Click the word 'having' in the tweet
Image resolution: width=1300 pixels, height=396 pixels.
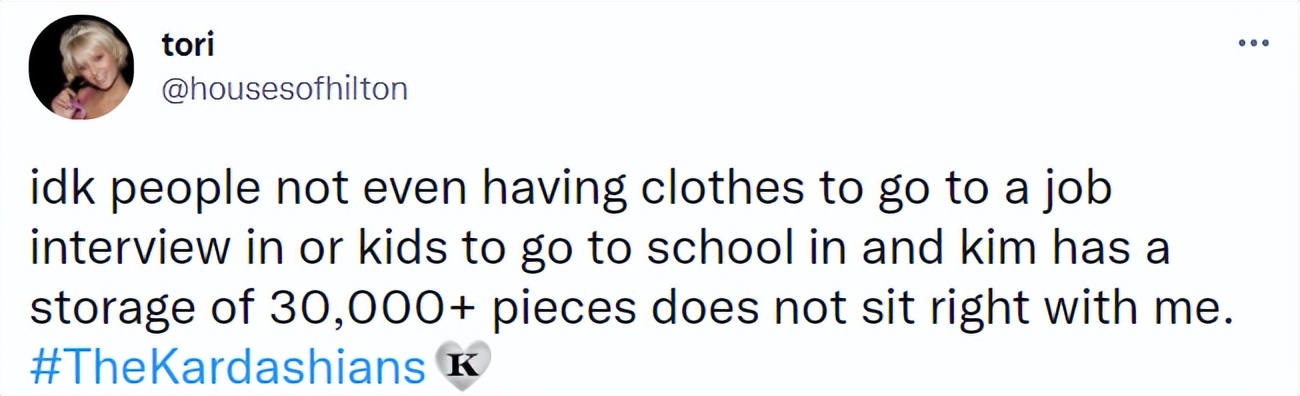(x=571, y=192)
